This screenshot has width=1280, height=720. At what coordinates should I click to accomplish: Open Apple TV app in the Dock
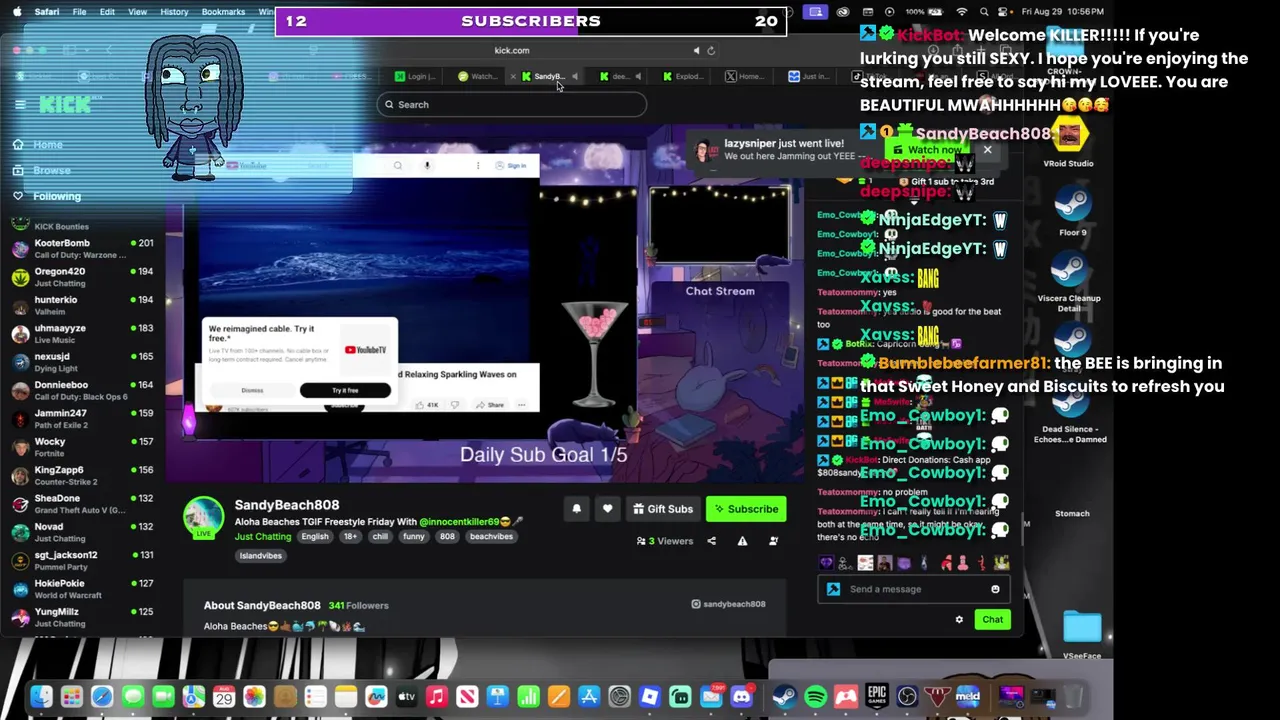(407, 697)
